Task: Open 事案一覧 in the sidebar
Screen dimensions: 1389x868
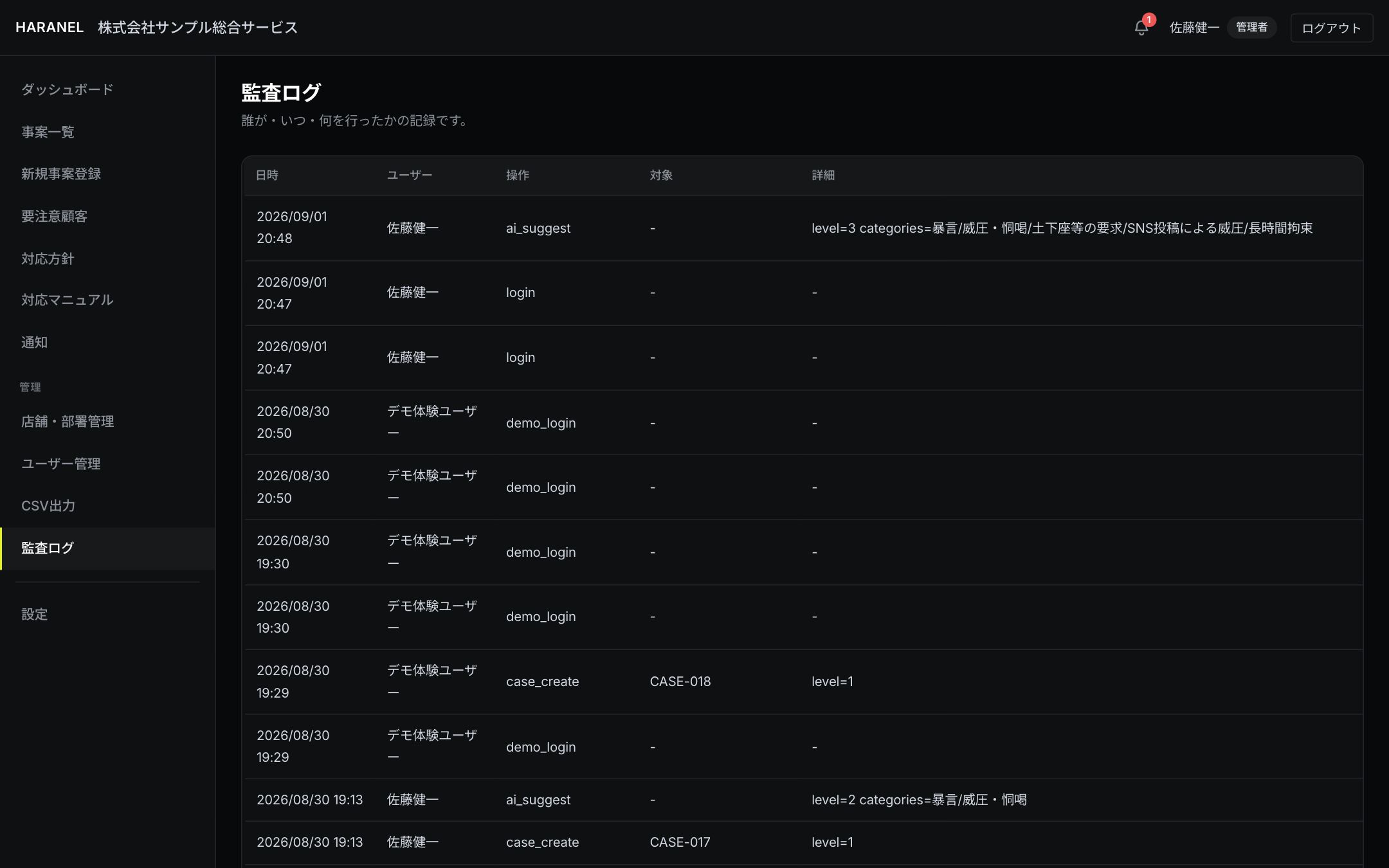Action: tap(48, 132)
